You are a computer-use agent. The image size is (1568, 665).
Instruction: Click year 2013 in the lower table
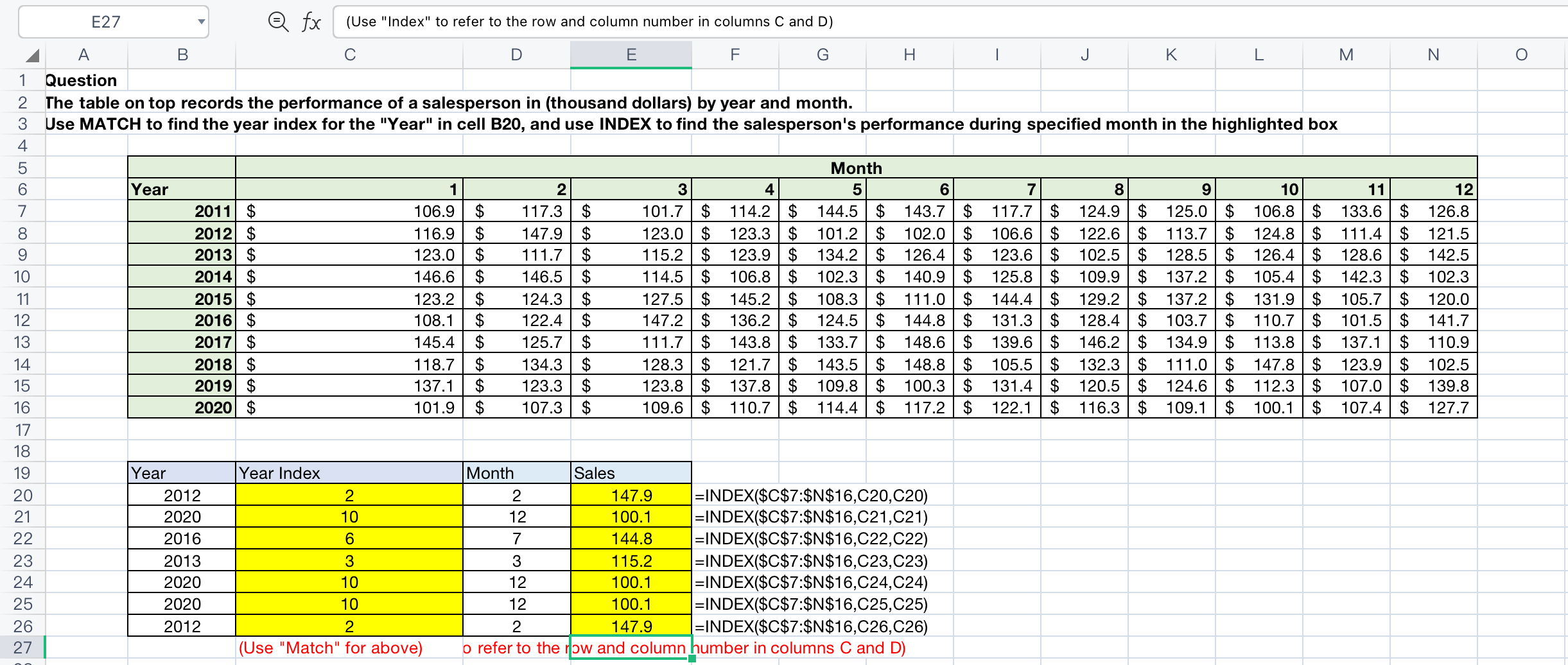pos(182,560)
